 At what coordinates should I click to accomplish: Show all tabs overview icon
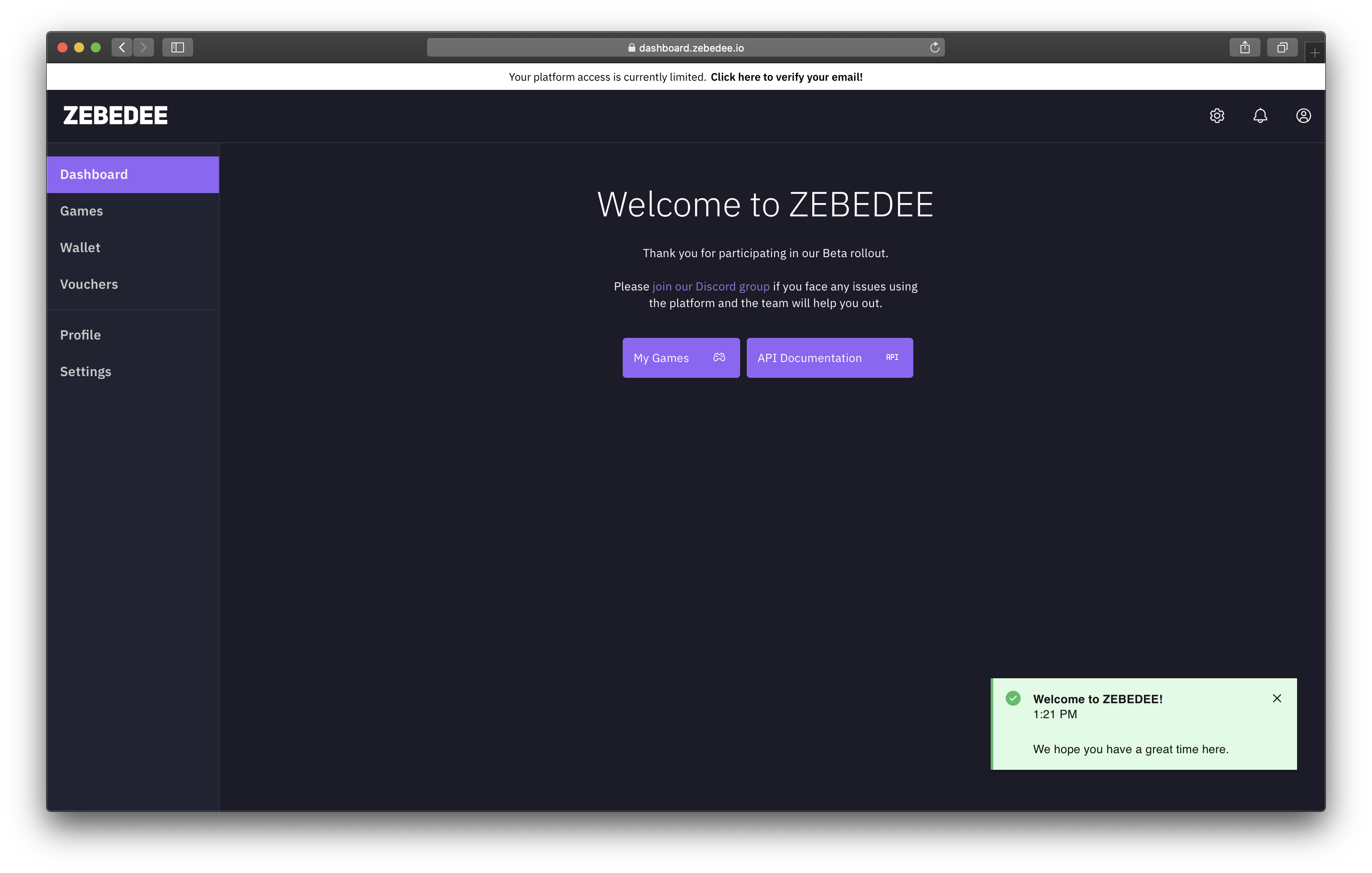pyautogui.click(x=1282, y=47)
